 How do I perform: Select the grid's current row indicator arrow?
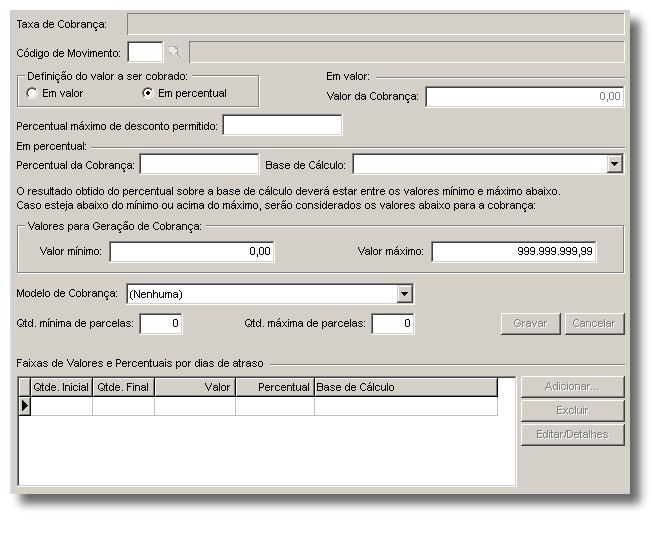(x=25, y=406)
